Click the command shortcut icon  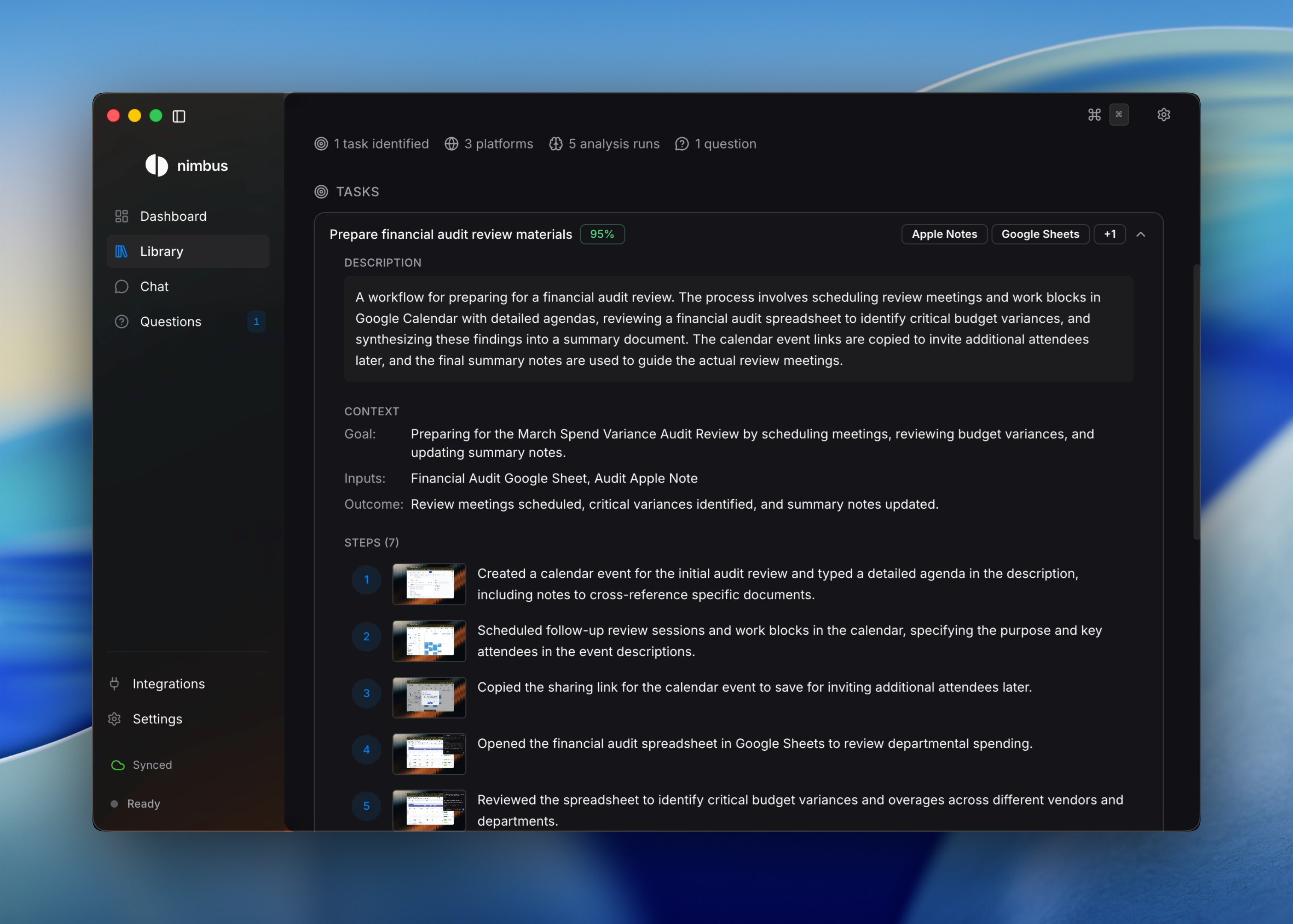point(1094,115)
